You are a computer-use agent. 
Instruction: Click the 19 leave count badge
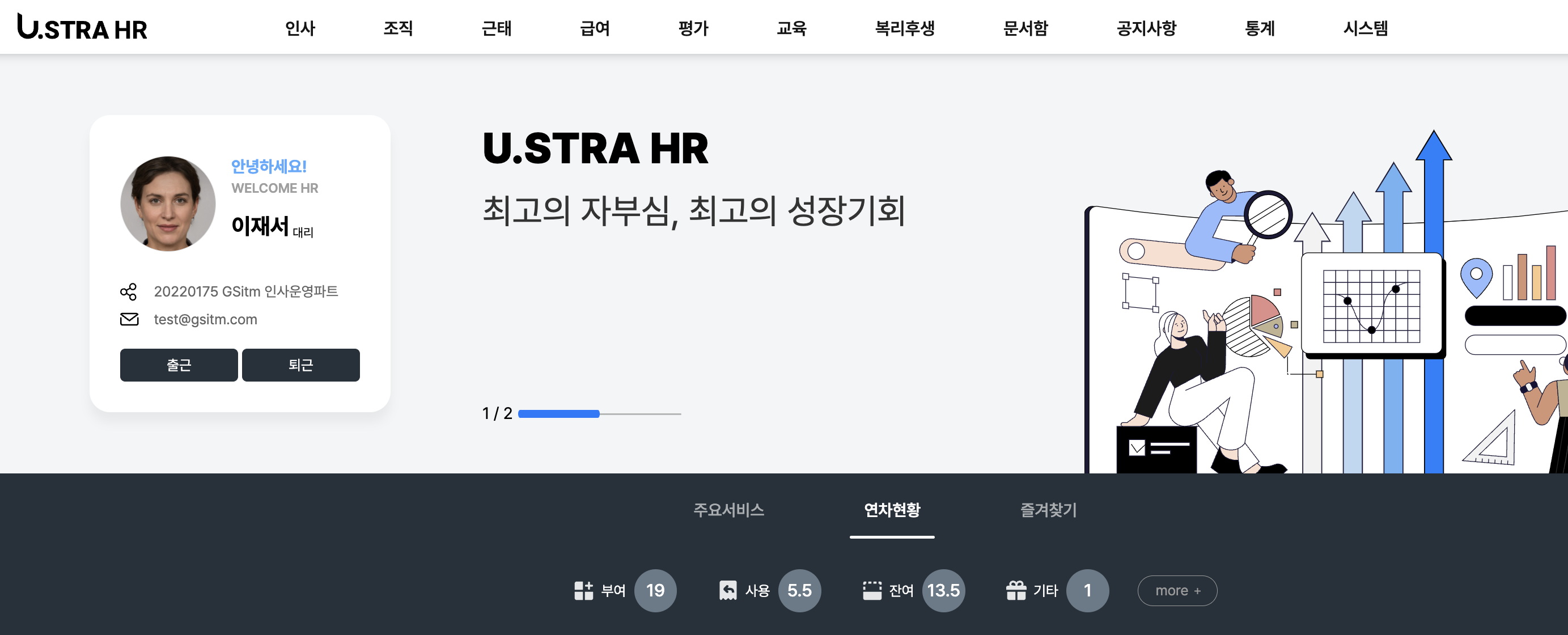(654, 590)
